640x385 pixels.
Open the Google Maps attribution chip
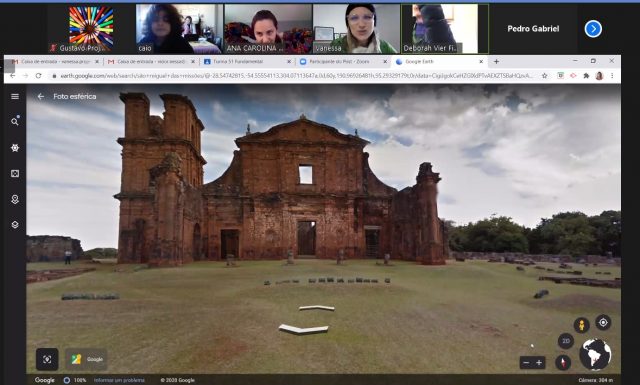point(86,359)
